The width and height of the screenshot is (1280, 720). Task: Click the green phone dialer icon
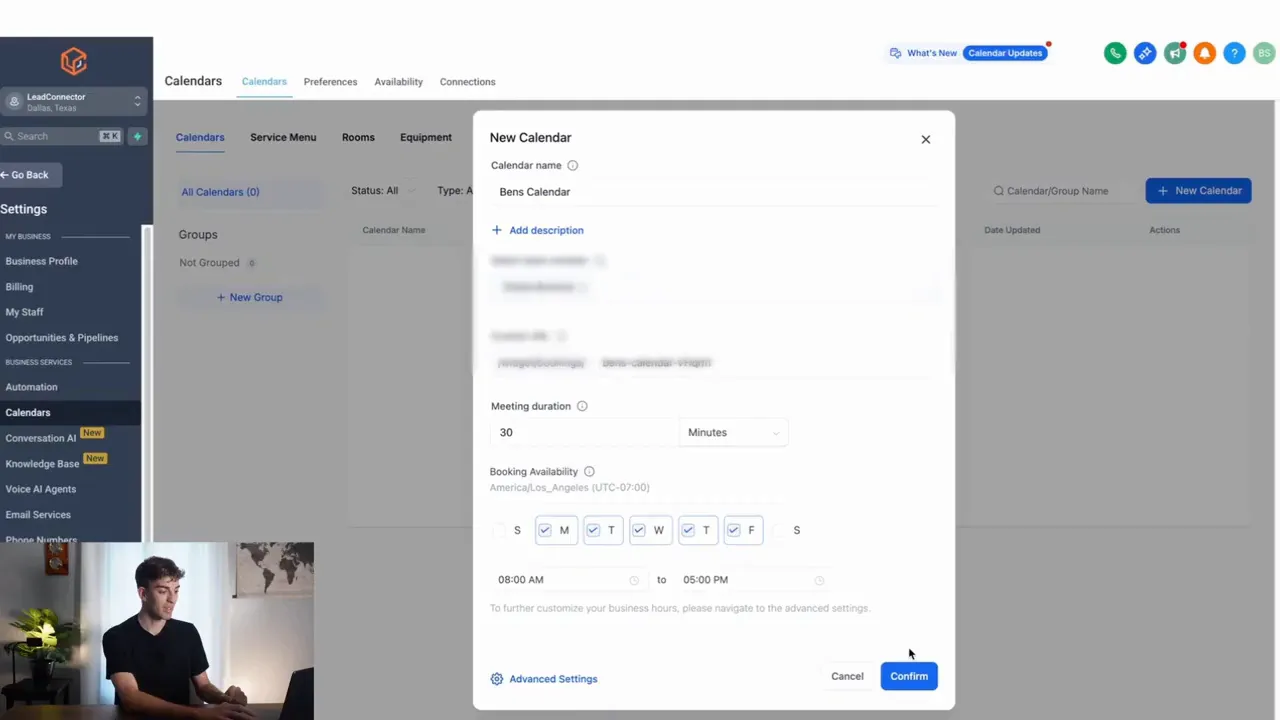(x=1115, y=53)
